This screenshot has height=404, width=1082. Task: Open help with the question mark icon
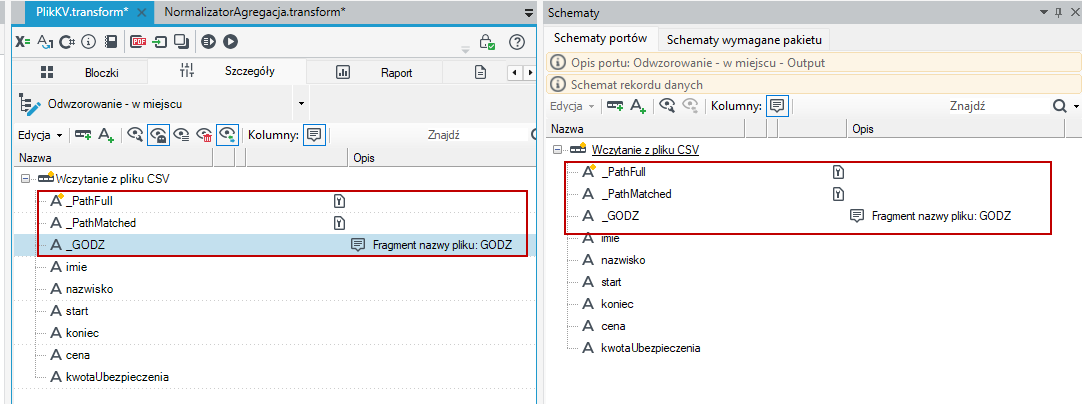(x=517, y=41)
